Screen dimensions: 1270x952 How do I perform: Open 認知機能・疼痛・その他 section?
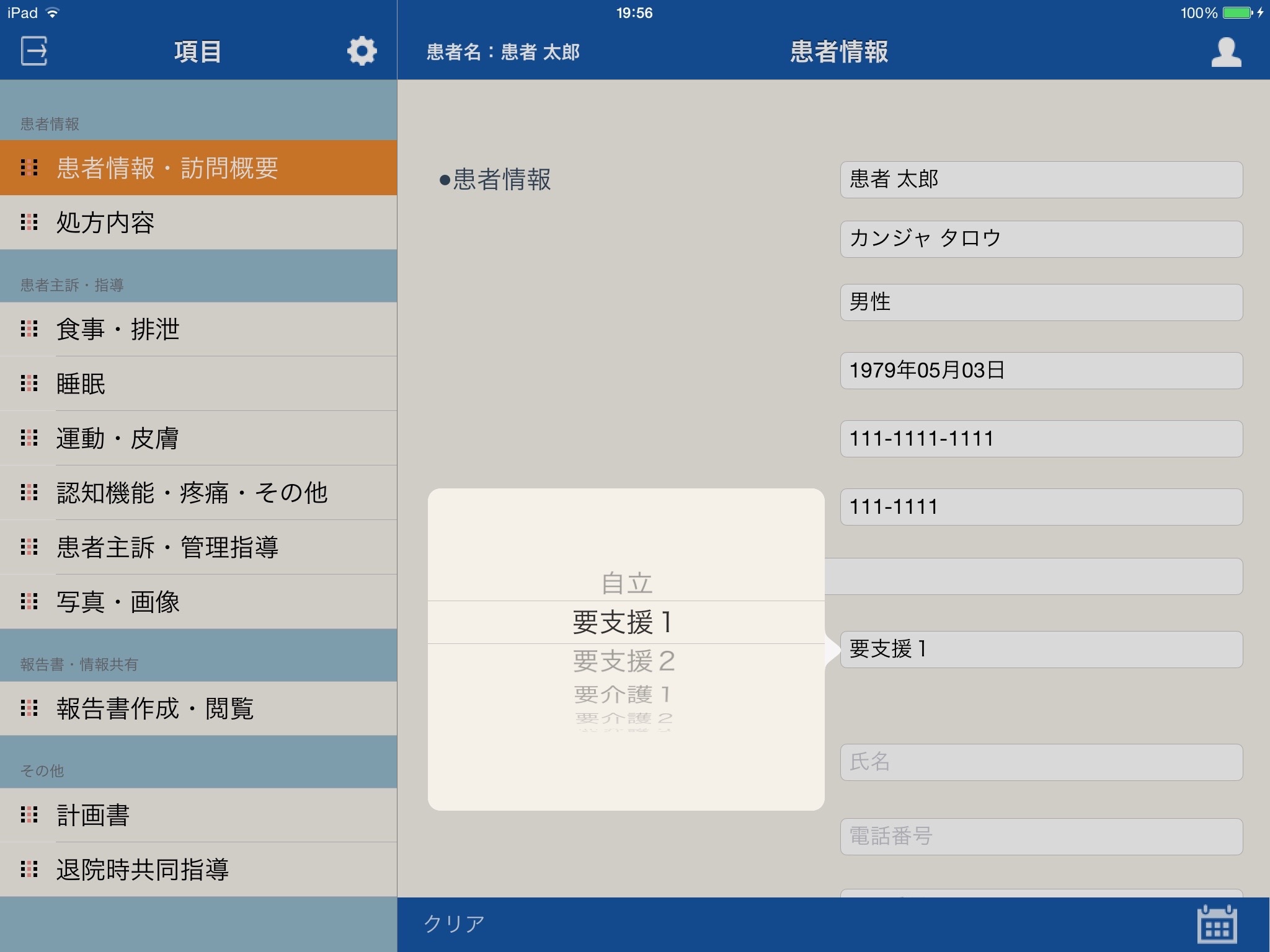click(x=198, y=493)
